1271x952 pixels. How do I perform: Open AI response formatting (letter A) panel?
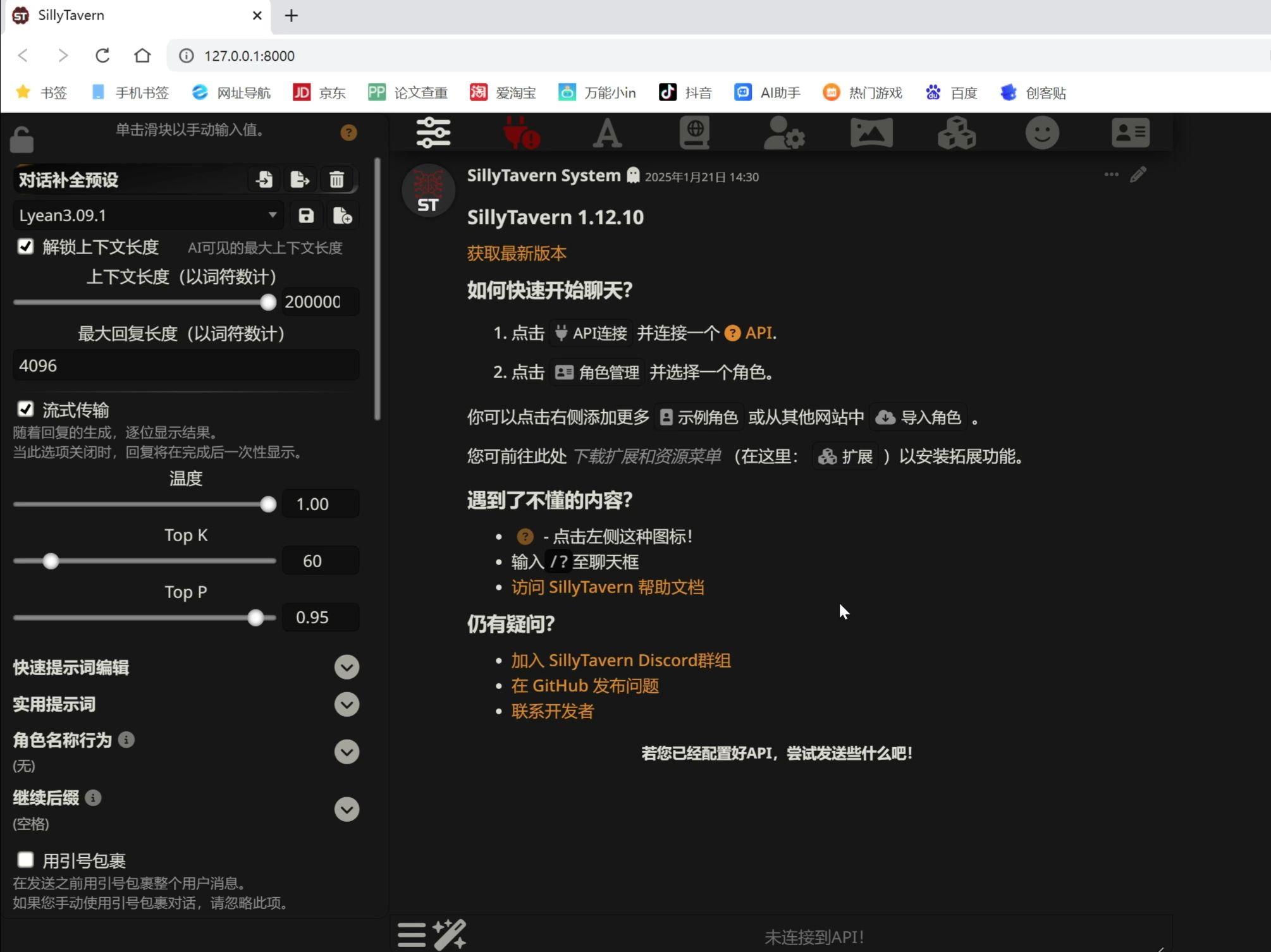tap(607, 133)
